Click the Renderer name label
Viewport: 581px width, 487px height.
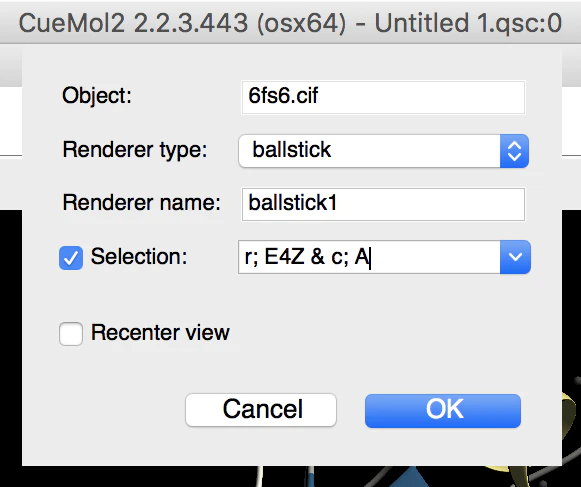142,203
